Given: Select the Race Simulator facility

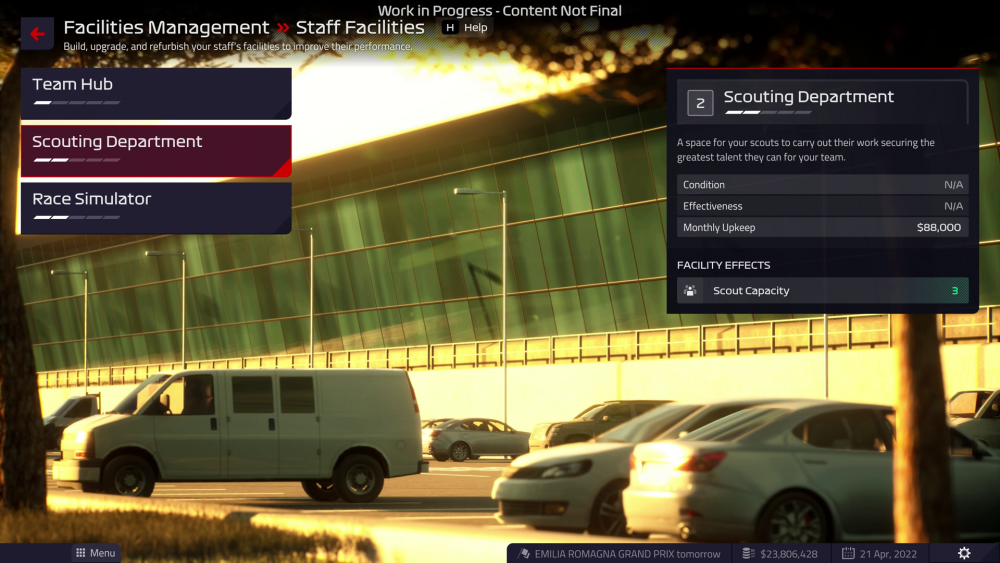Looking at the screenshot, I should [156, 208].
